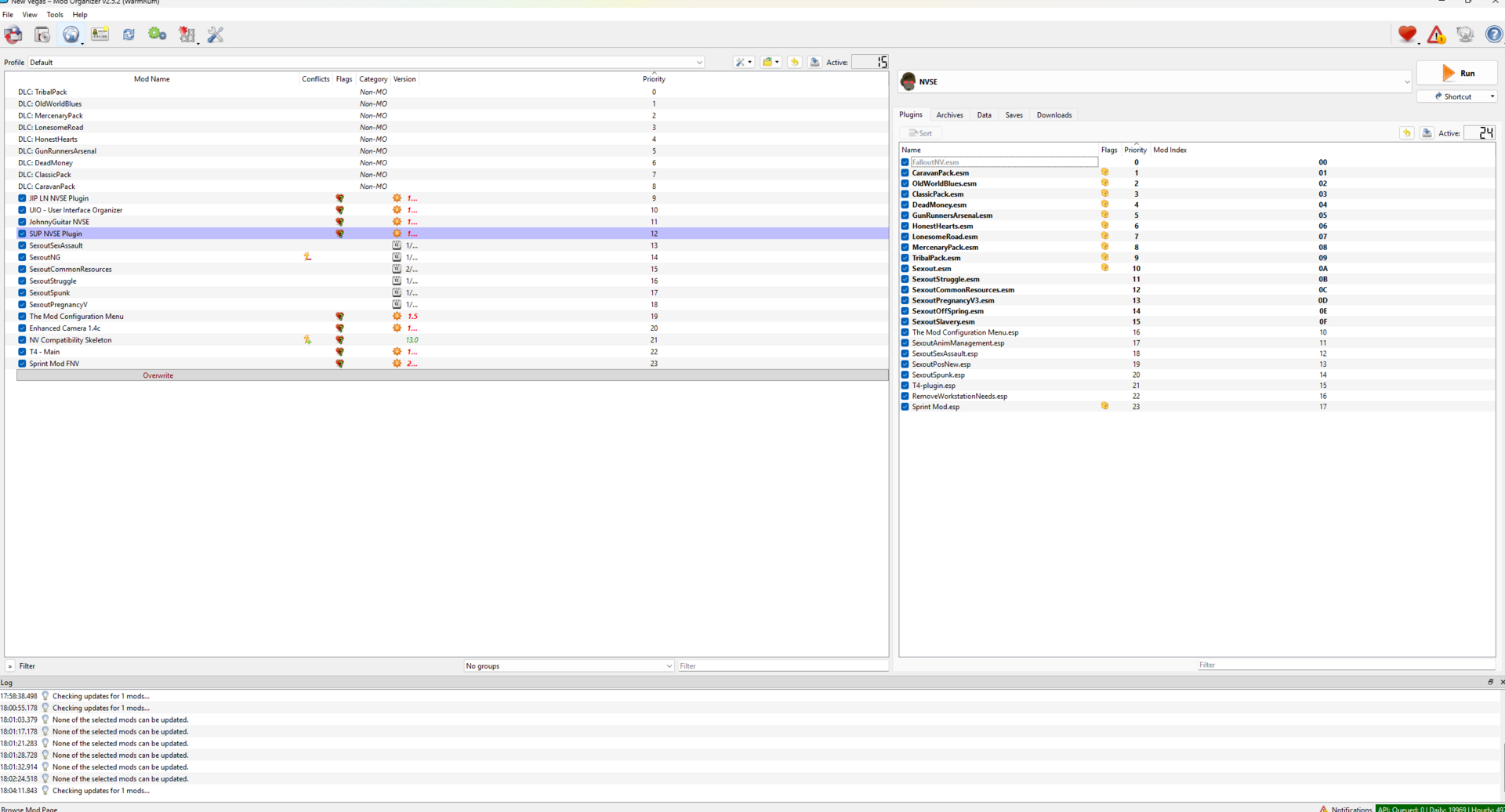
Task: Click the refresh toolbar icon
Action: (x=129, y=34)
